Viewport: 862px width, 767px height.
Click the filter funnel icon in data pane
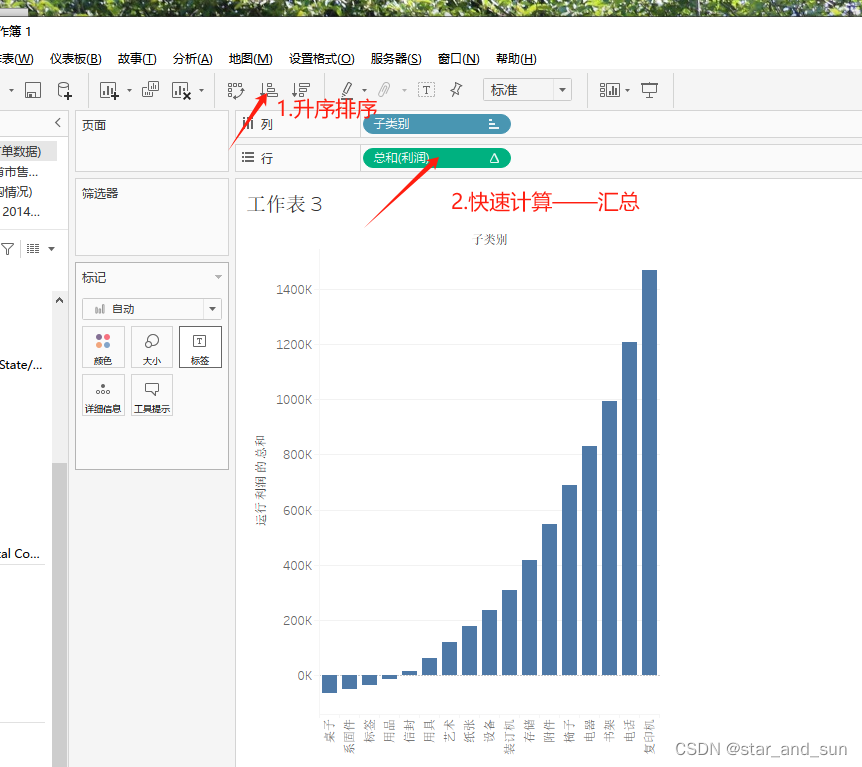[x=8, y=249]
